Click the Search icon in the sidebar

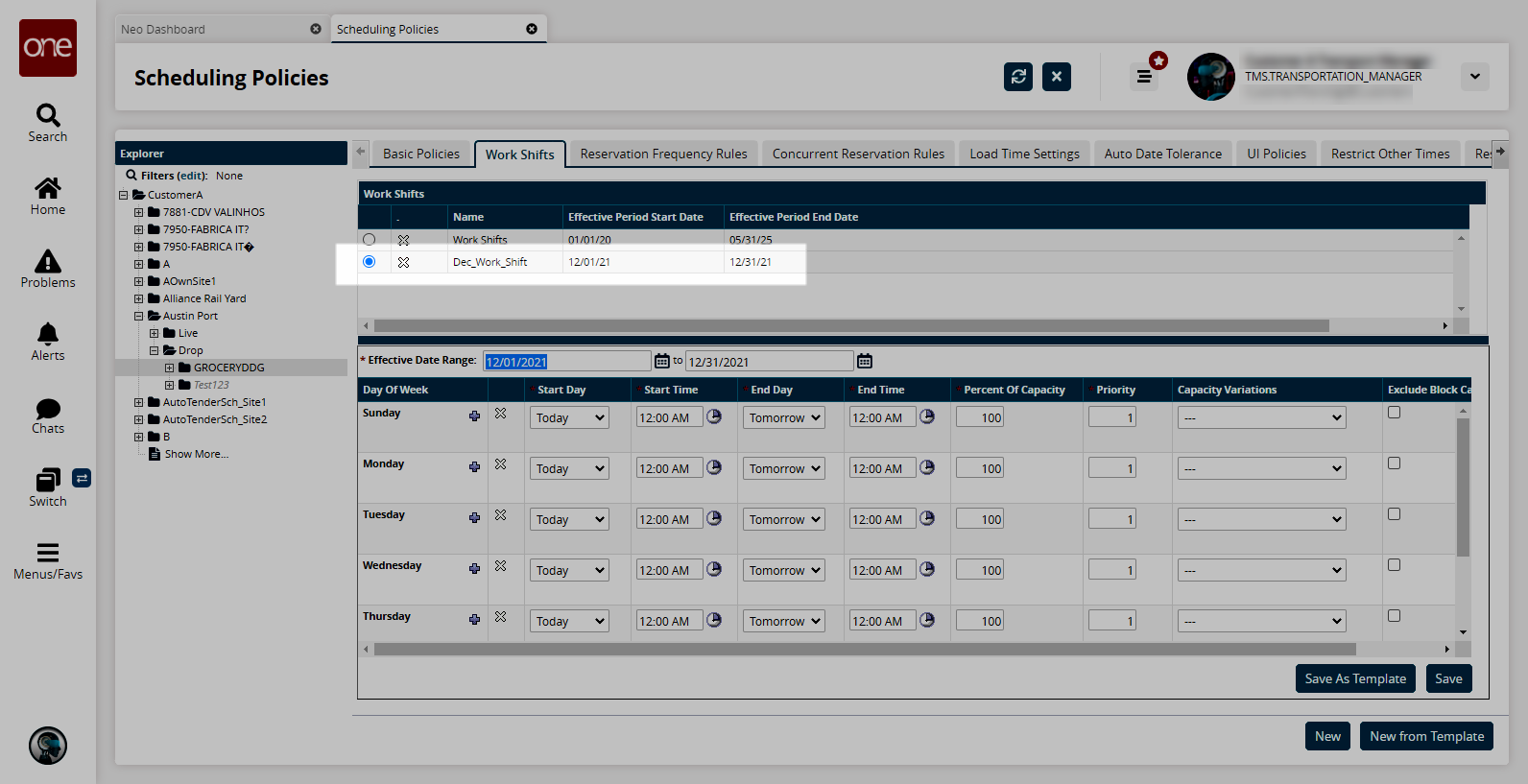click(x=47, y=116)
